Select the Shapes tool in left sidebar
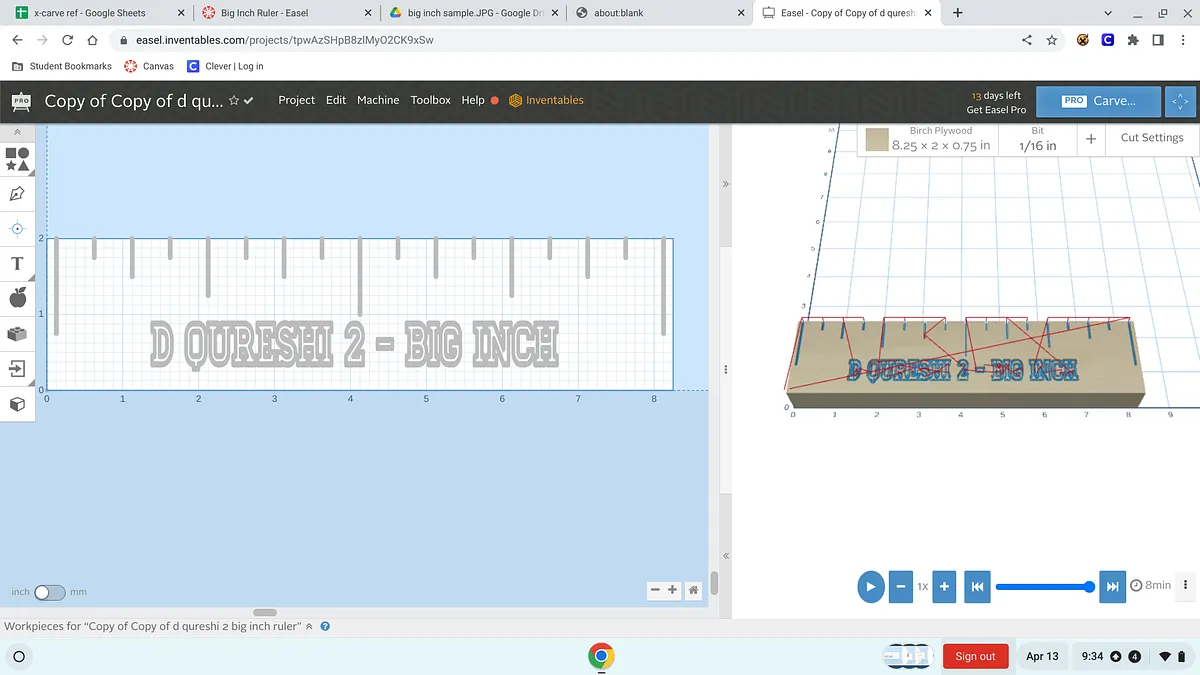 coord(17,159)
